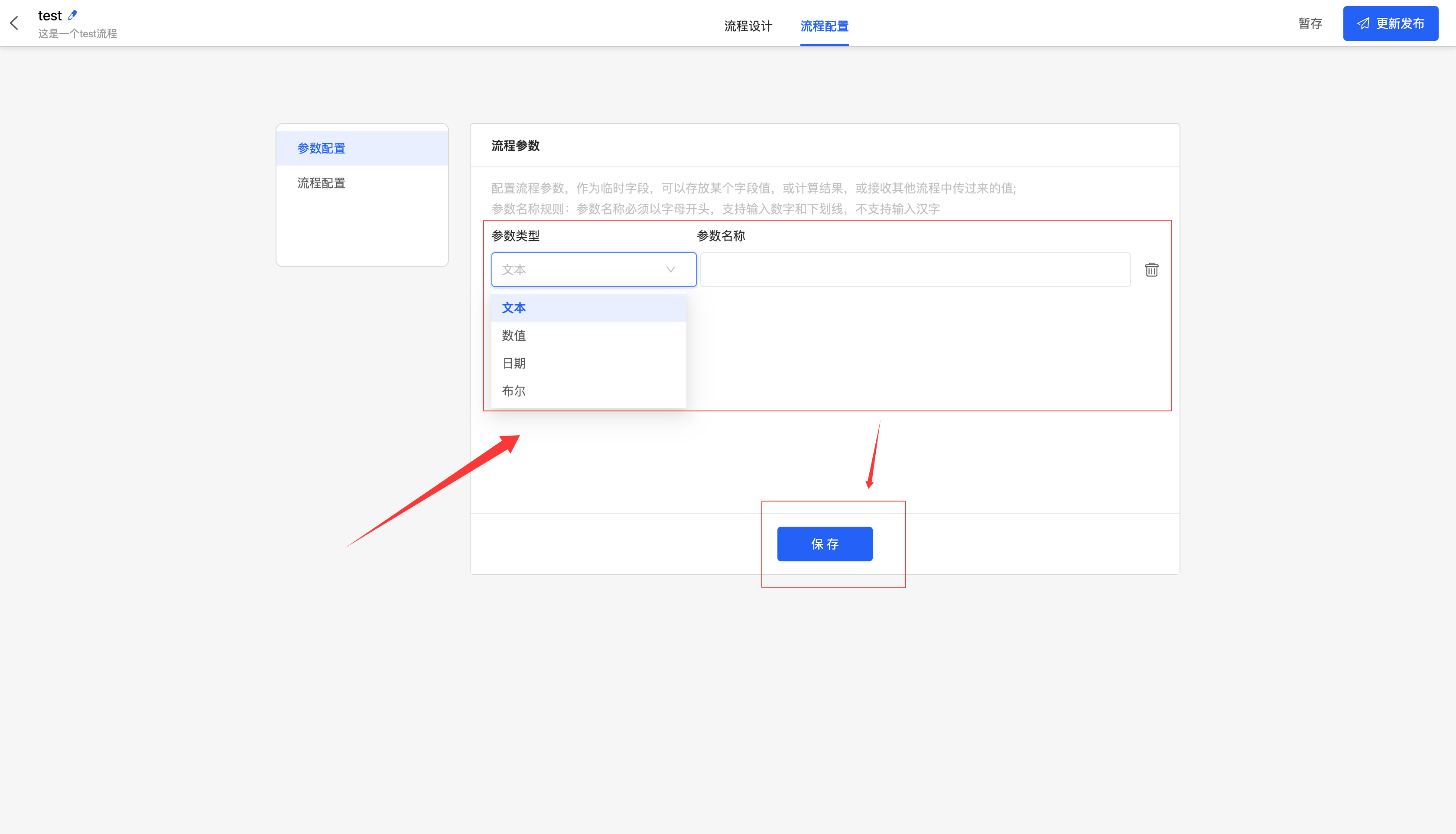
Task: Select the 布尔 parameter type
Action: click(588, 391)
